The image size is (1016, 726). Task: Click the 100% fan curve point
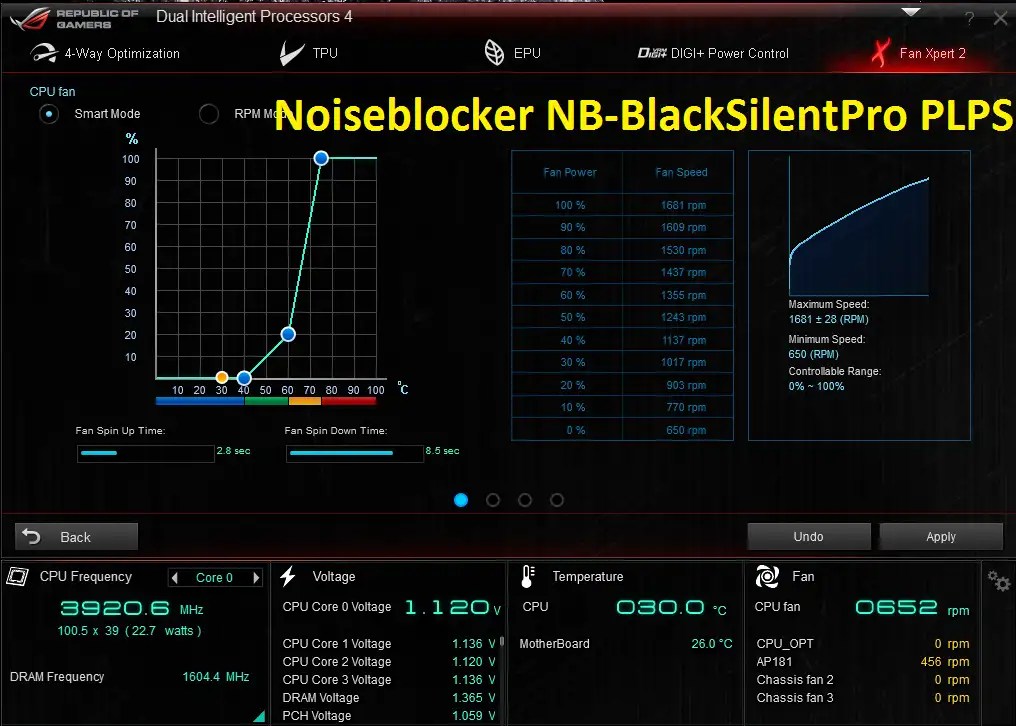(321, 158)
